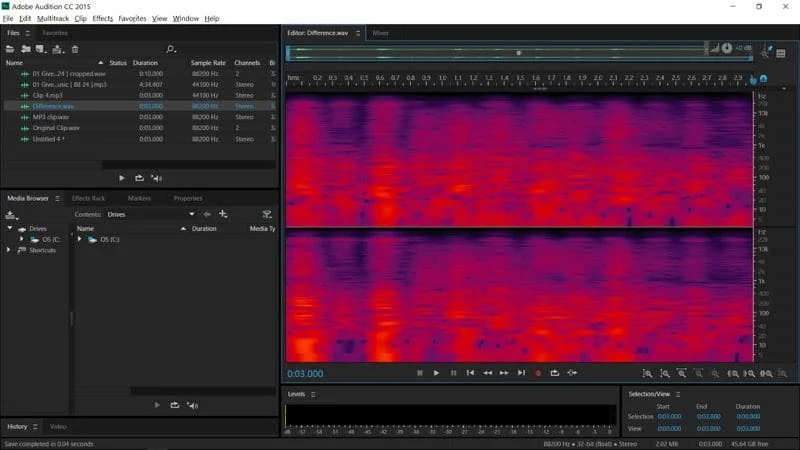The height and width of the screenshot is (450, 800).
Task: Open Selection/View panel menu
Action: pyautogui.click(x=678, y=394)
